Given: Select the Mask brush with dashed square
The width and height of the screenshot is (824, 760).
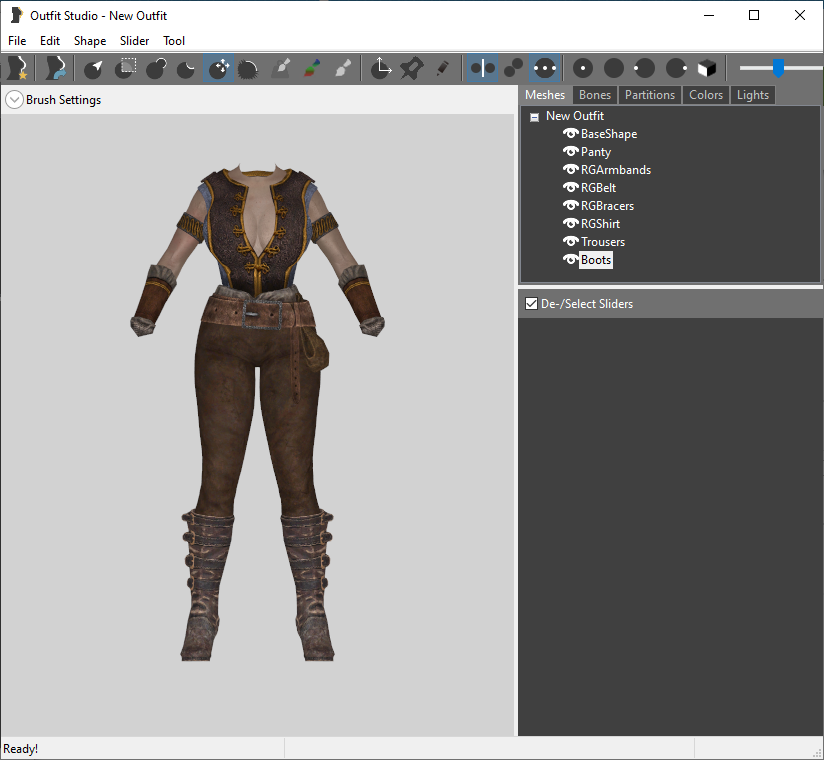Looking at the screenshot, I should 126,68.
